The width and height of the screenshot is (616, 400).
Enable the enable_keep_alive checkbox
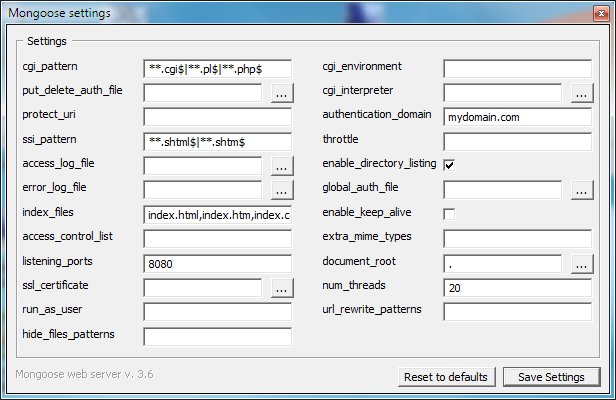pyautogui.click(x=449, y=213)
